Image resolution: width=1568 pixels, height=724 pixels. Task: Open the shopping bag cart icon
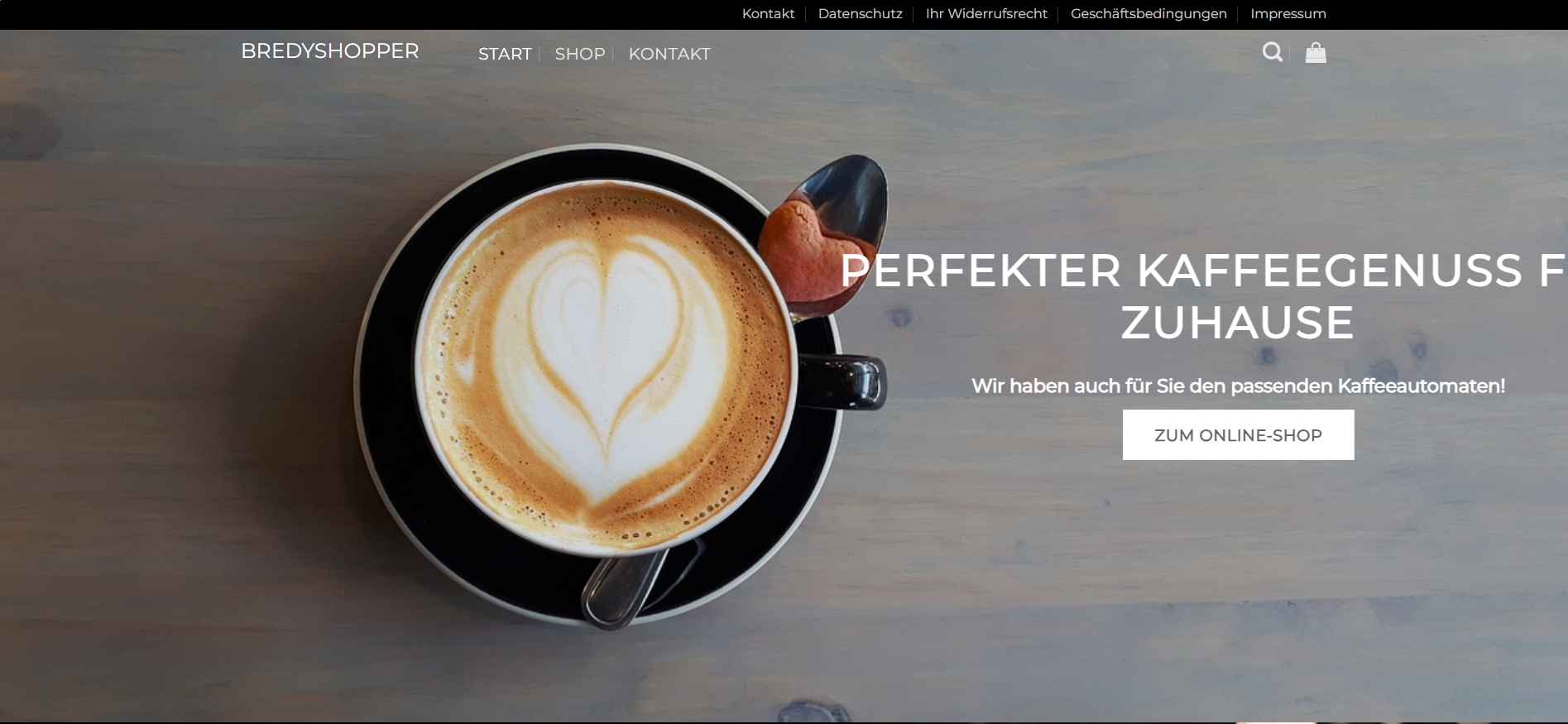pyautogui.click(x=1316, y=53)
